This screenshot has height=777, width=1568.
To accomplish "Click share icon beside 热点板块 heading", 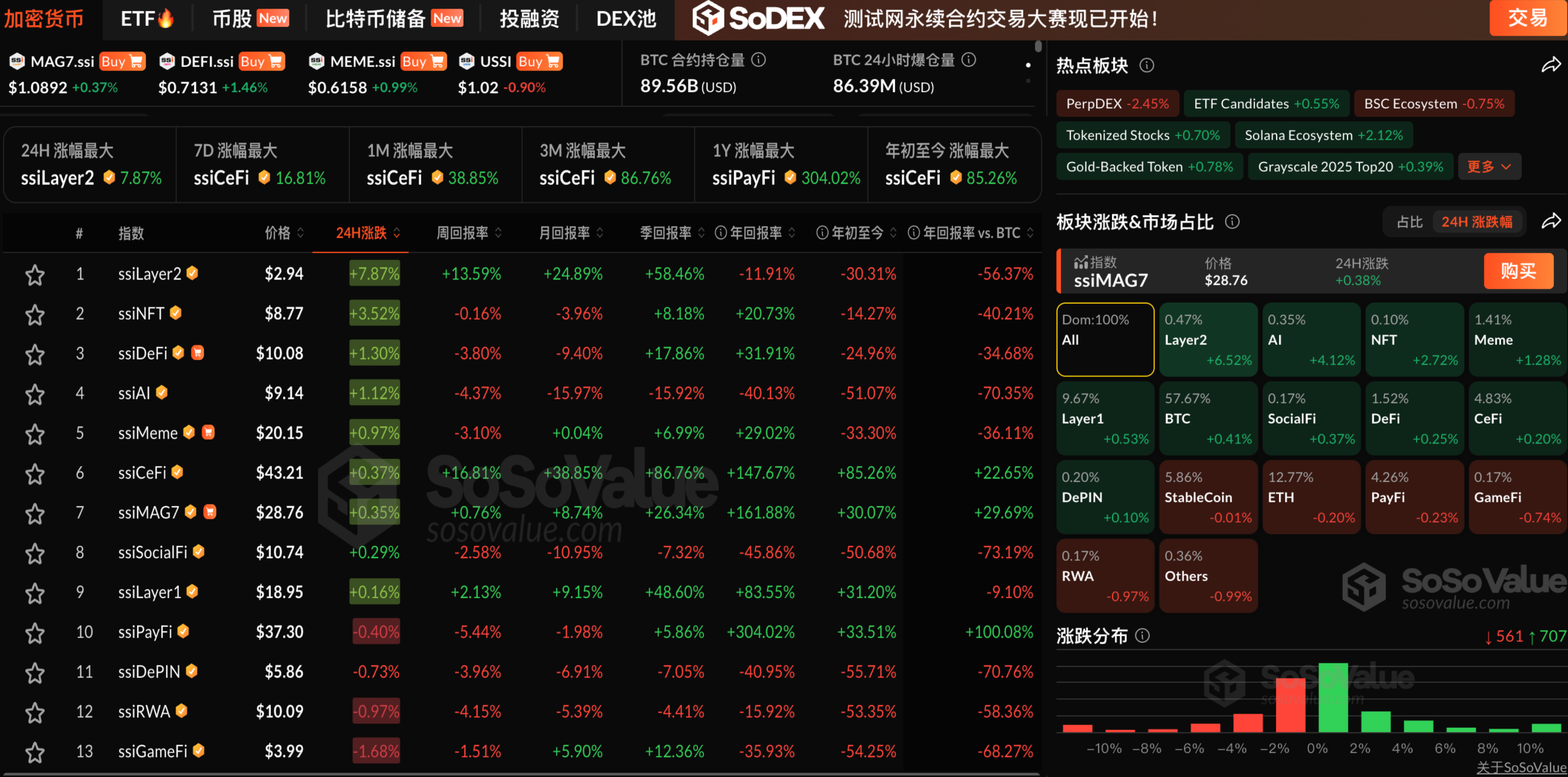I will tap(1550, 65).
